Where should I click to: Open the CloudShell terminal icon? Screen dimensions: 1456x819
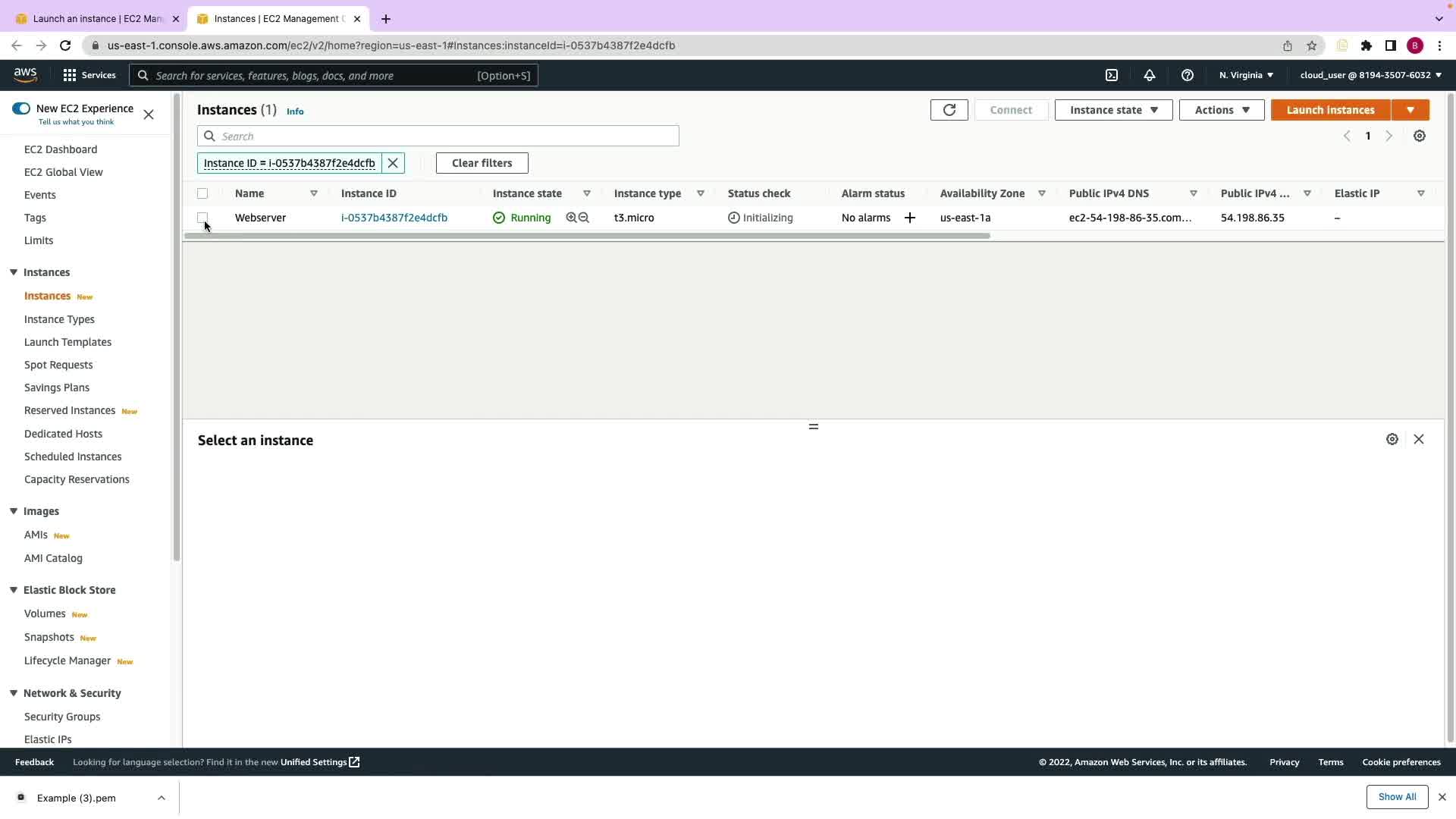pyautogui.click(x=1112, y=75)
